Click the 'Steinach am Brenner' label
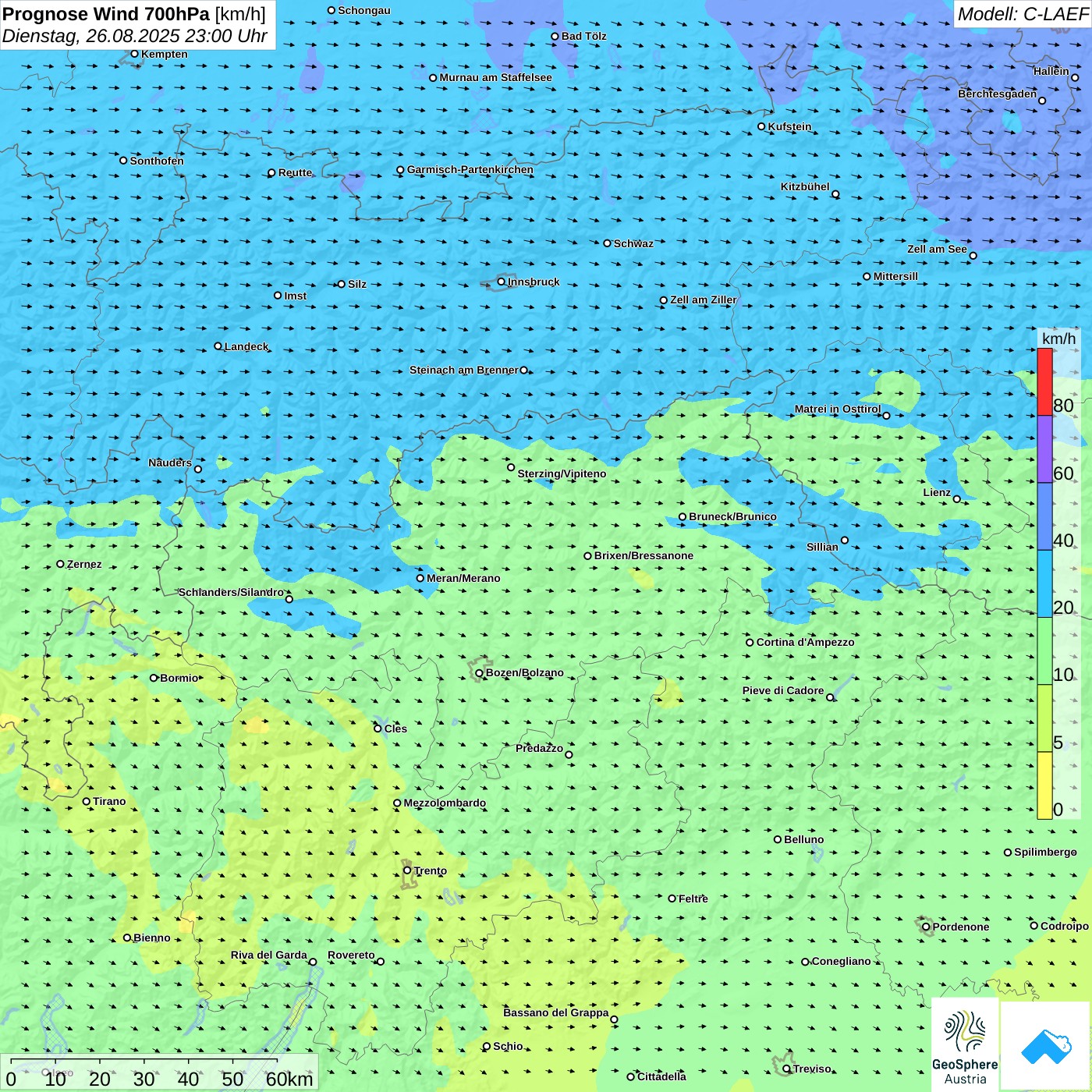Screen dimensions: 1092x1092 [x=464, y=370]
